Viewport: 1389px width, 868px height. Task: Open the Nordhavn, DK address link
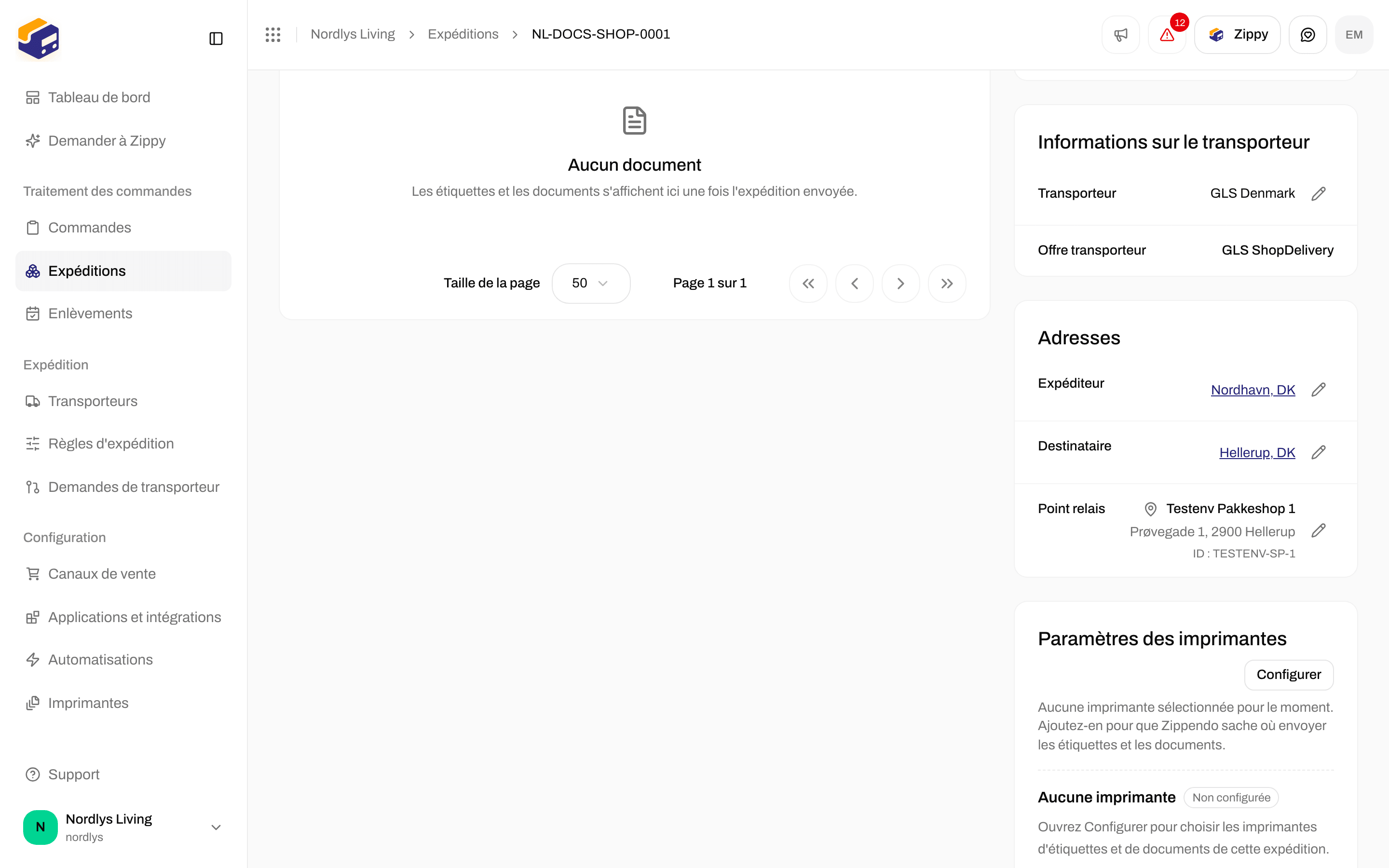1253,390
